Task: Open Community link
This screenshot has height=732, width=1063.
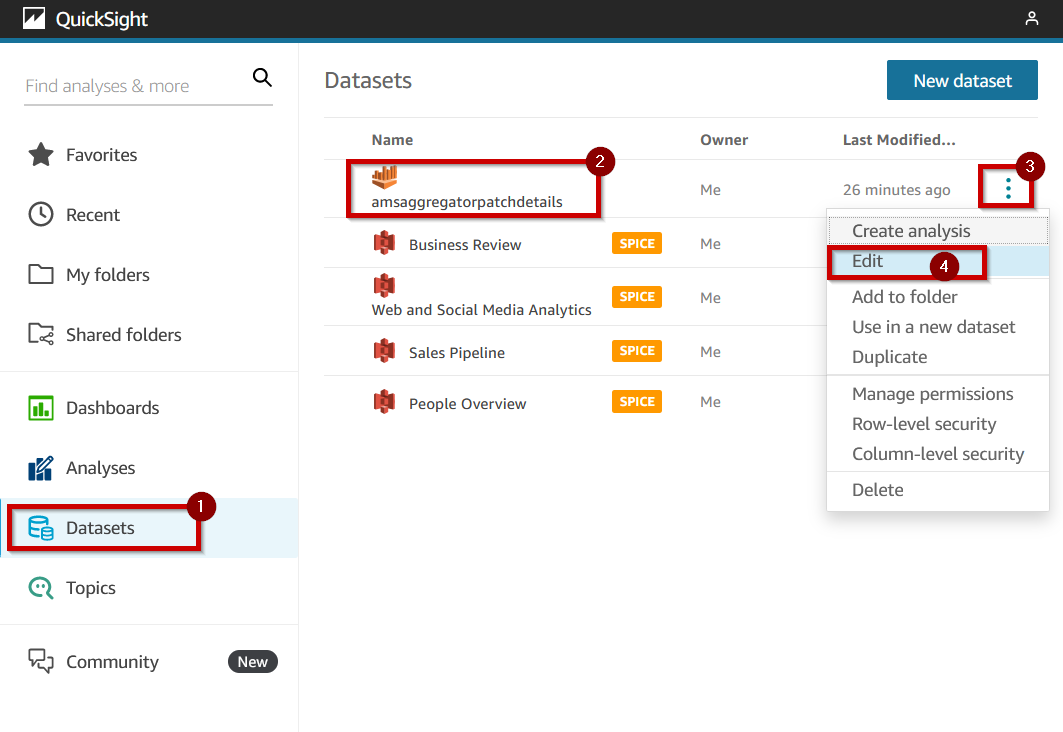Action: click(x=112, y=662)
